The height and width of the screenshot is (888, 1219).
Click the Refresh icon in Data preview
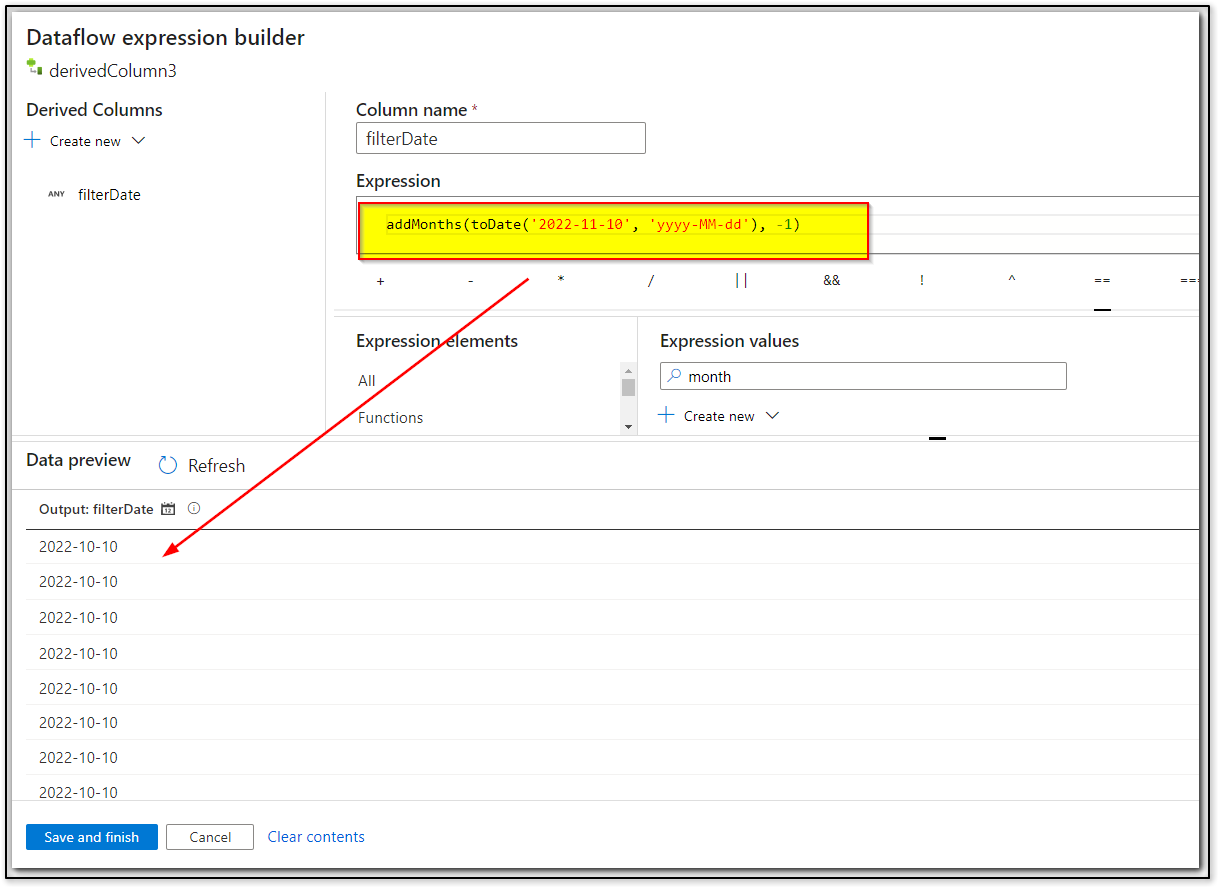point(168,464)
